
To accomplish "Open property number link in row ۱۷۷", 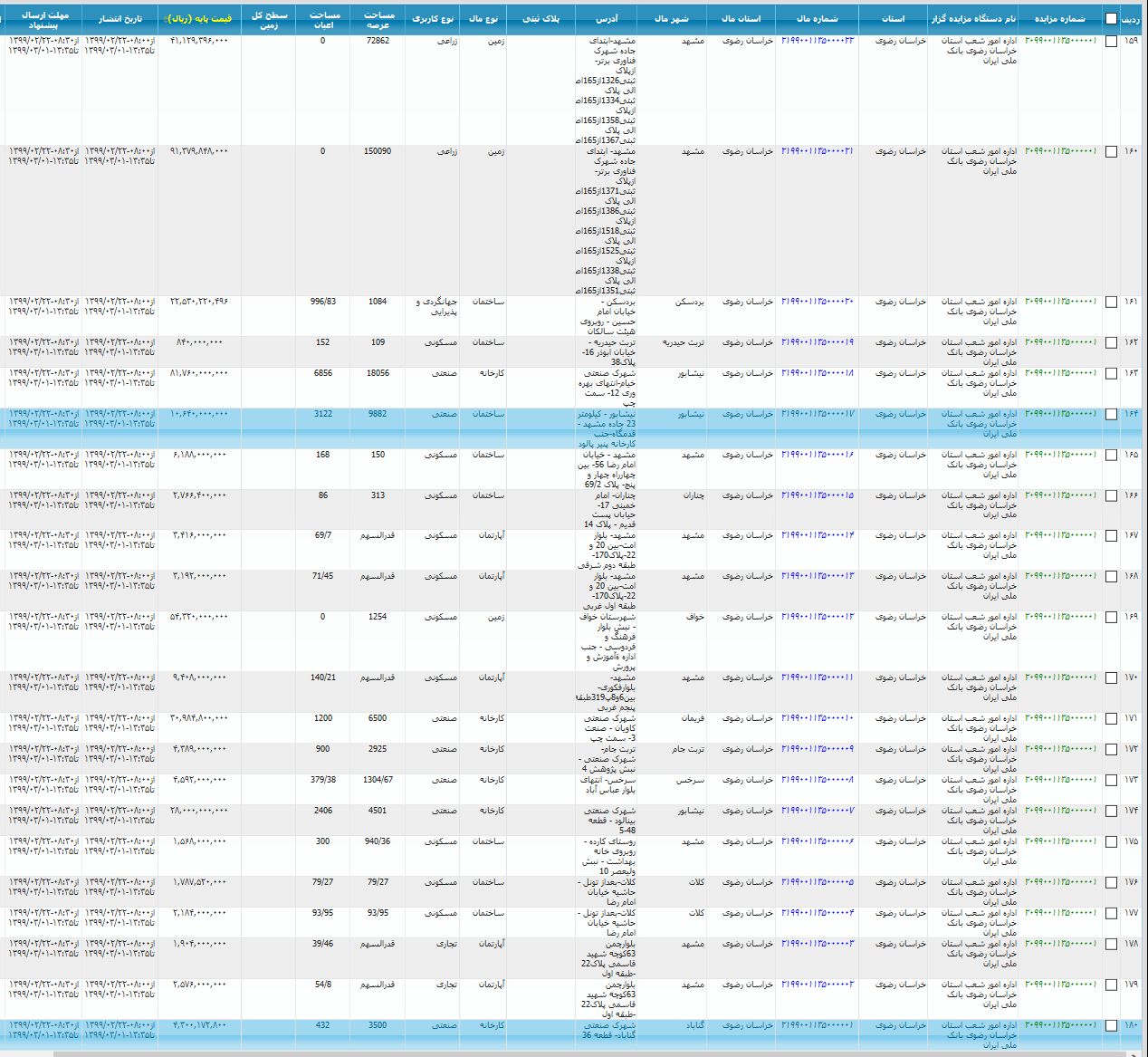I will point(817,913).
